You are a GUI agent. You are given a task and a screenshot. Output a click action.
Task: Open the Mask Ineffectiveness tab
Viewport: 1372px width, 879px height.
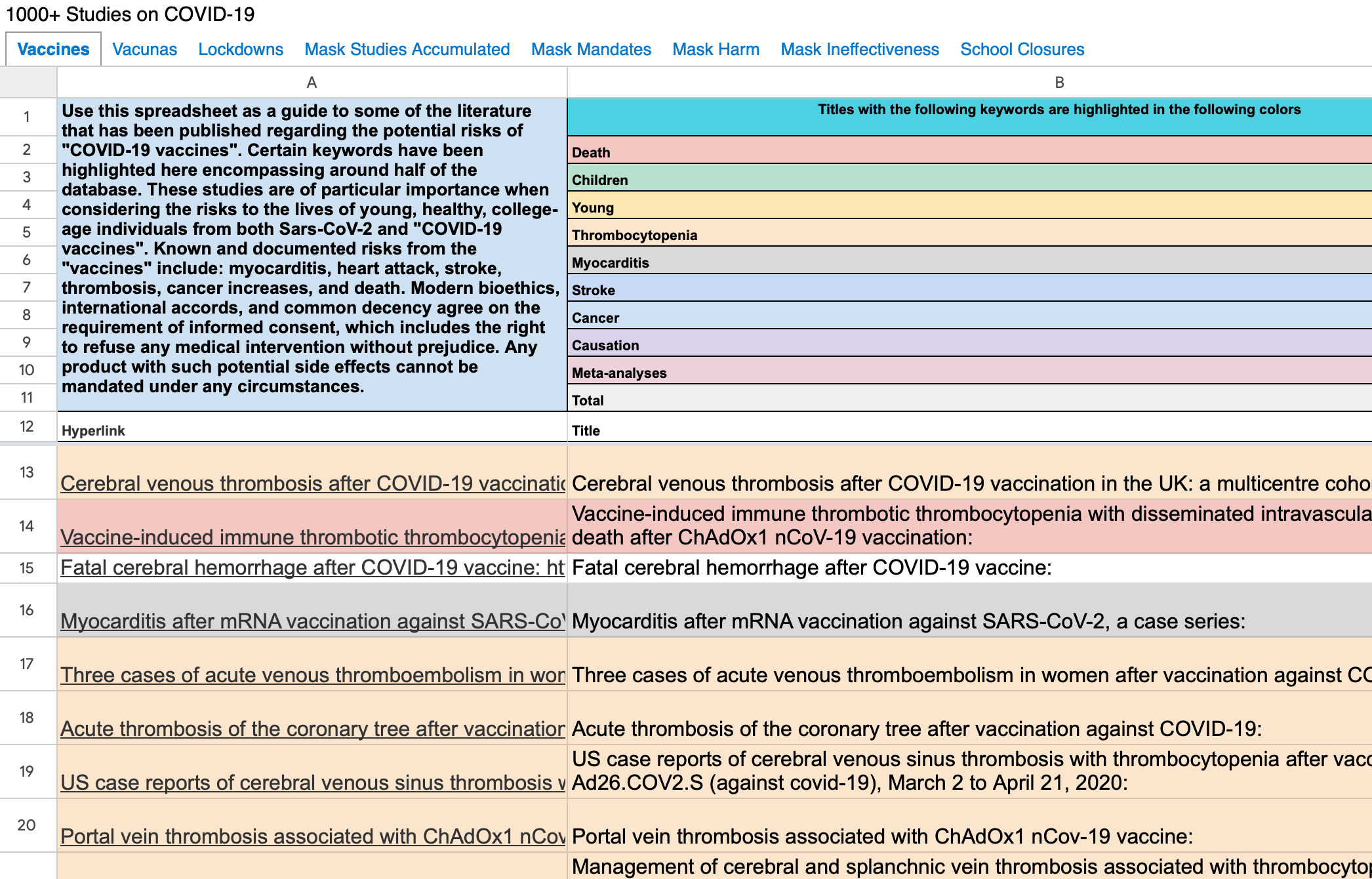pyautogui.click(x=859, y=49)
